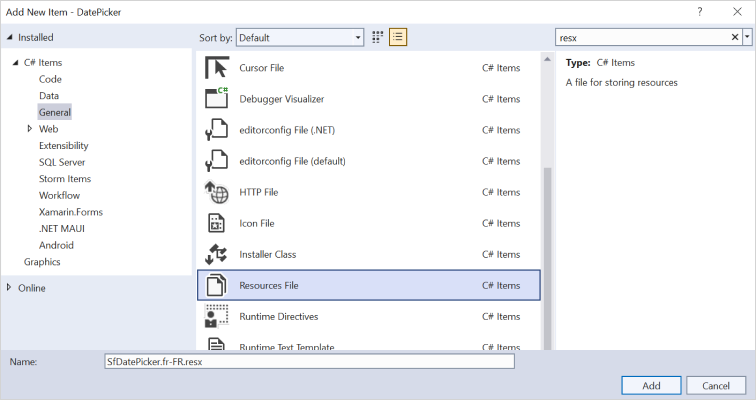Switch to medium icons list view
Image resolution: width=756 pixels, height=400 pixels.
pyautogui.click(x=398, y=37)
